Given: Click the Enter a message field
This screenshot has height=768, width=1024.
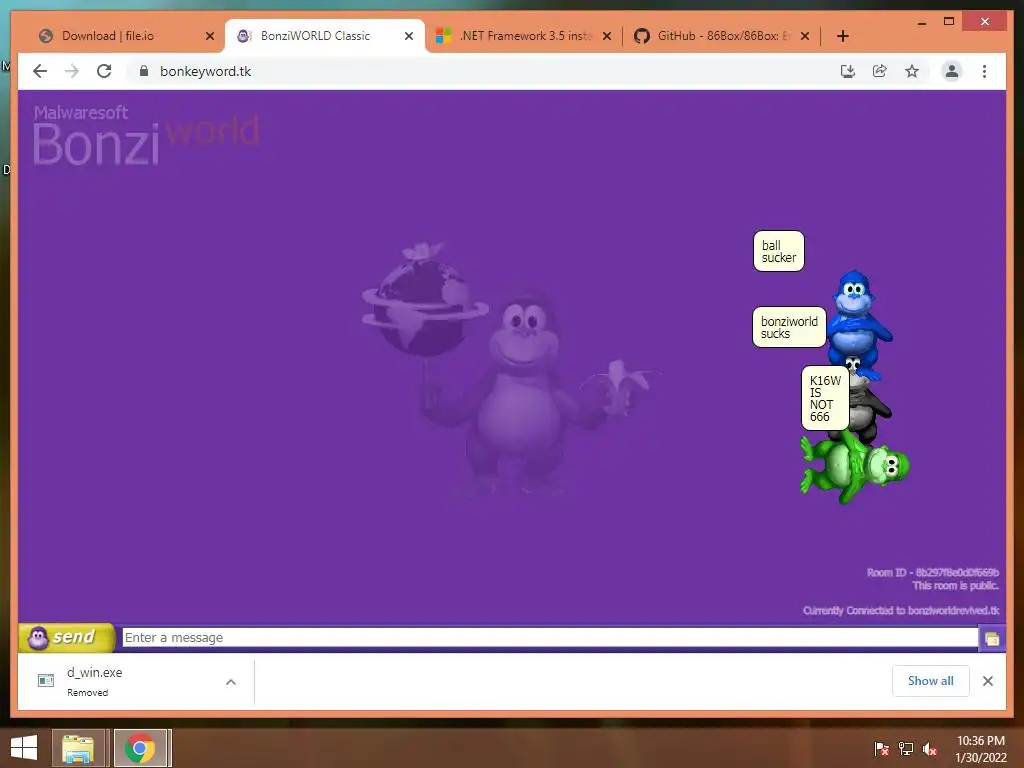Looking at the screenshot, I should 550,637.
